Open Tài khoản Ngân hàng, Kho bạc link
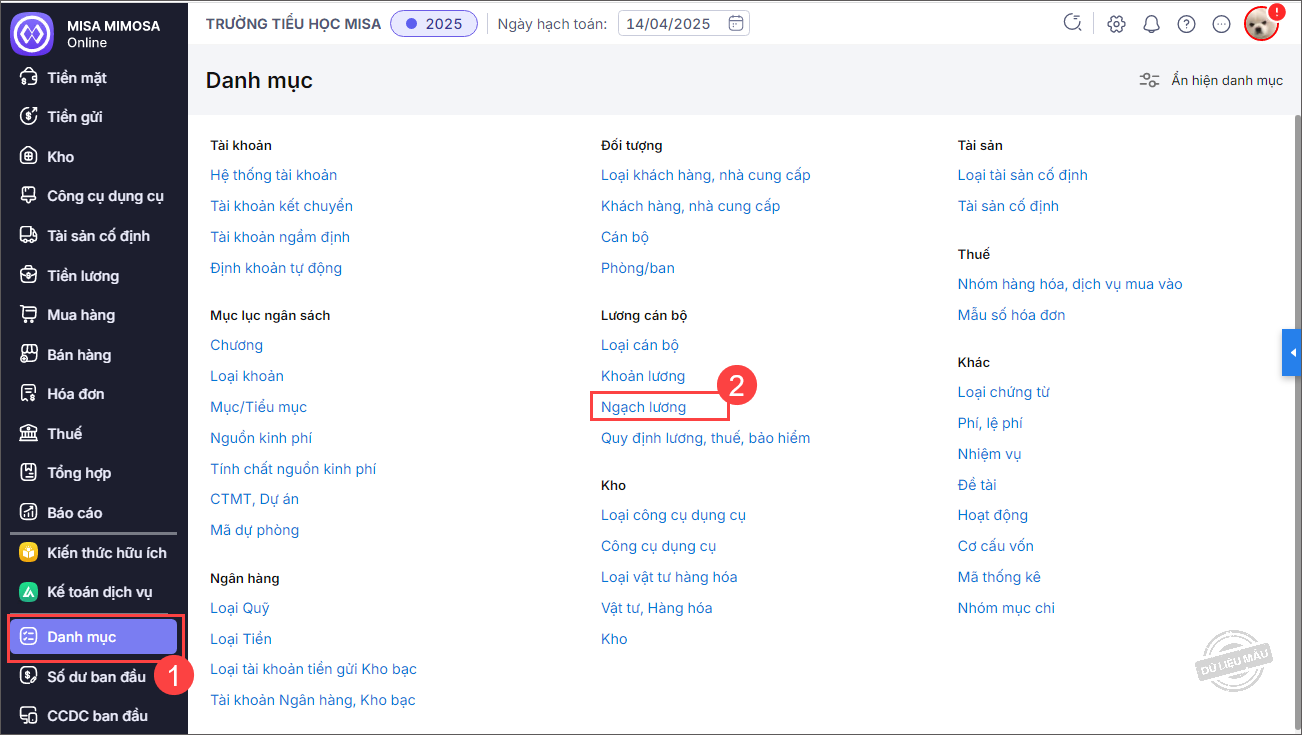The width and height of the screenshot is (1302, 735). (312, 700)
